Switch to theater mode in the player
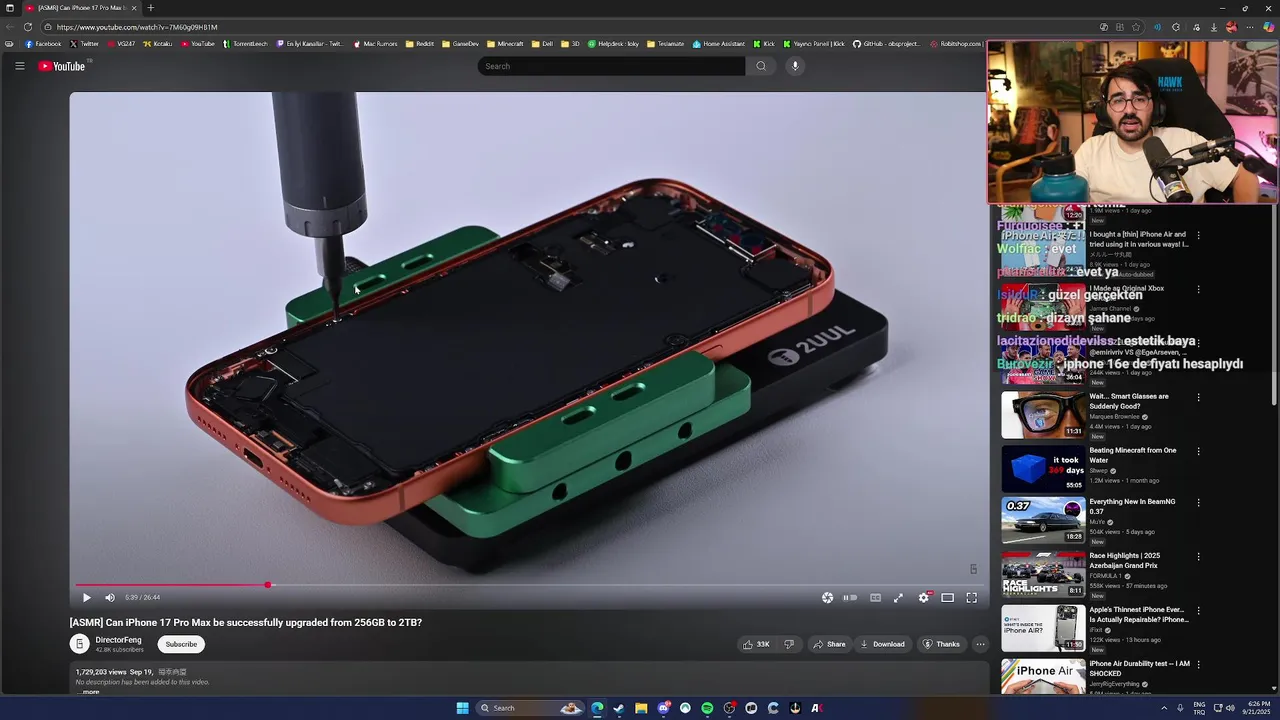Image resolution: width=1280 pixels, height=720 pixels. click(x=948, y=598)
